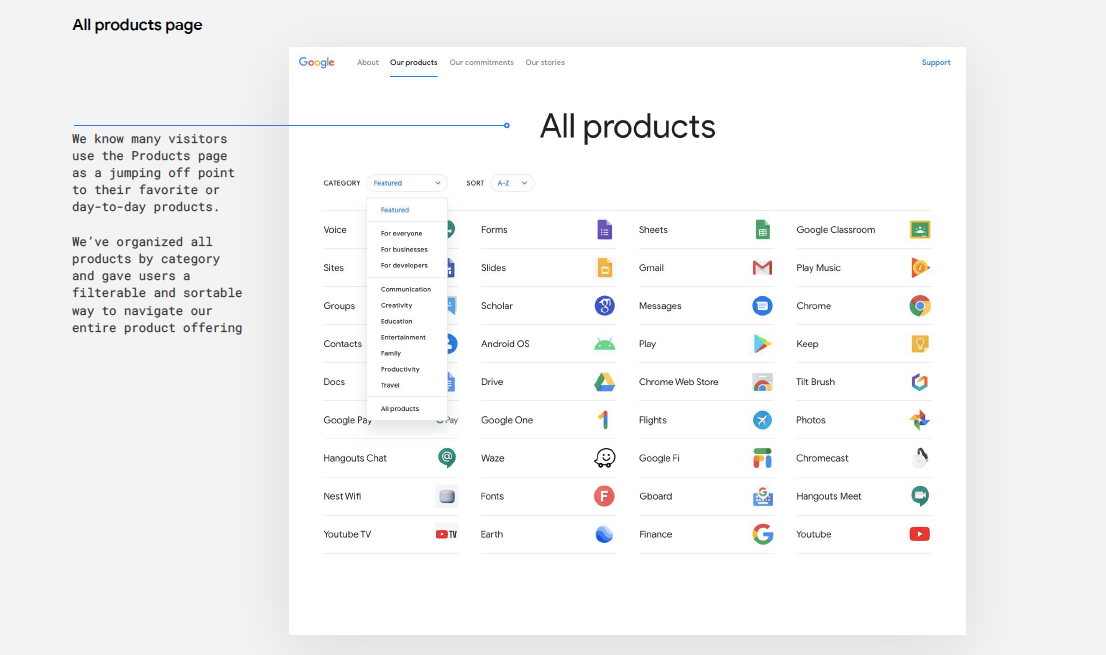This screenshot has width=1106, height=655.
Task: Filter by Education category
Action: [396, 322]
